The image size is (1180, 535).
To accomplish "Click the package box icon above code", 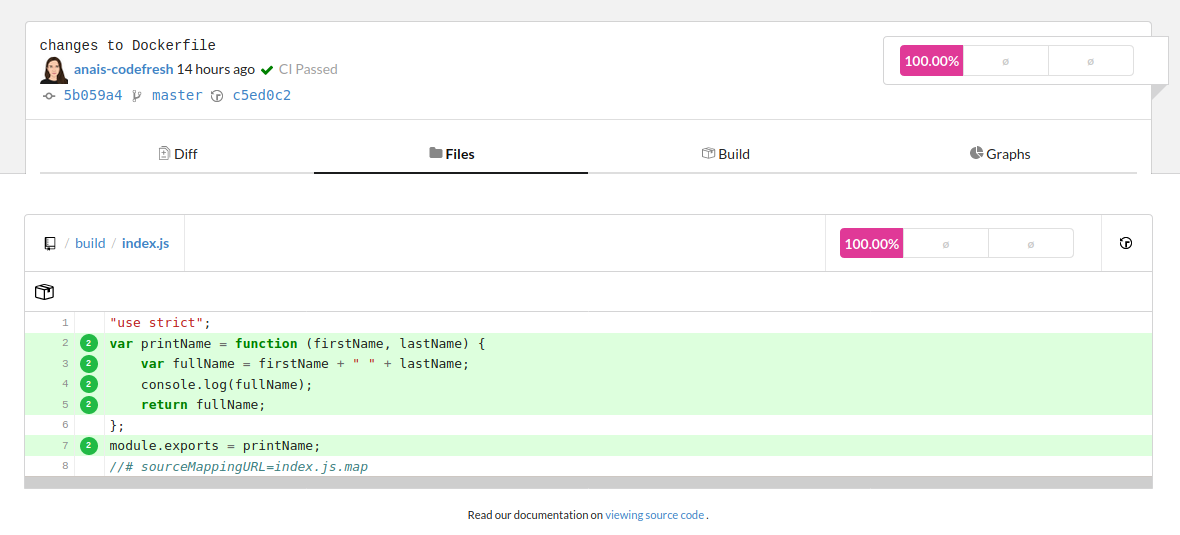I will pyautogui.click(x=44, y=292).
